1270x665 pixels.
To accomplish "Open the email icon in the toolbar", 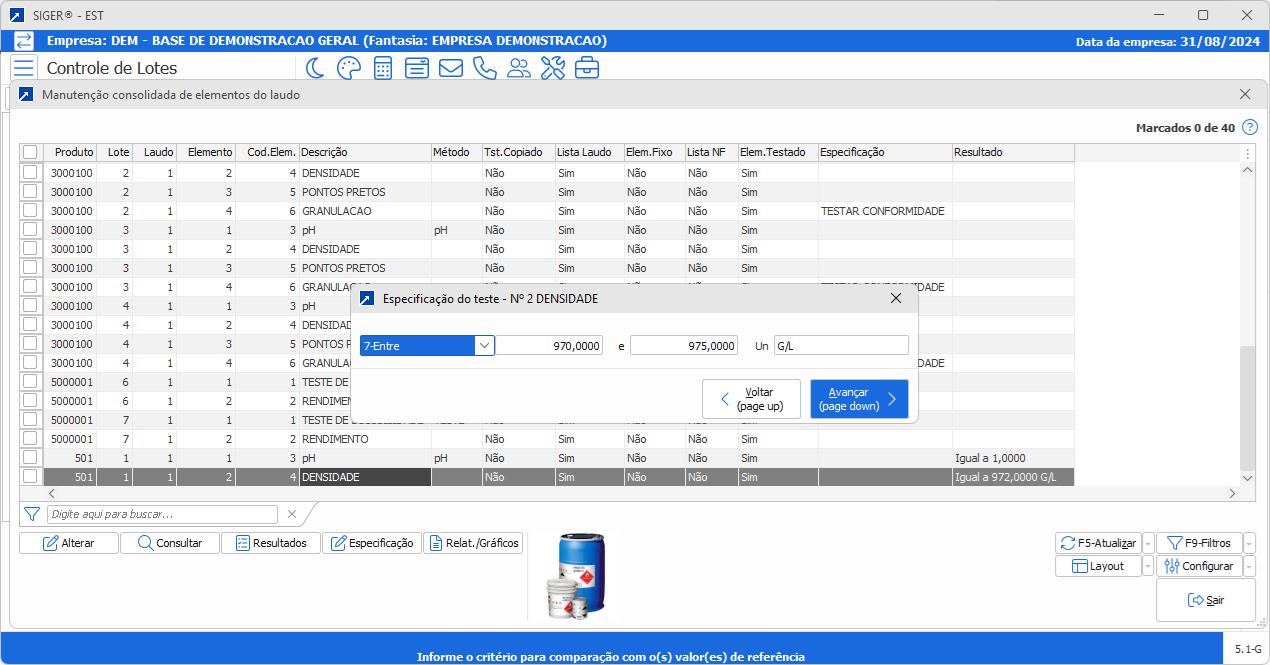I will 450,68.
